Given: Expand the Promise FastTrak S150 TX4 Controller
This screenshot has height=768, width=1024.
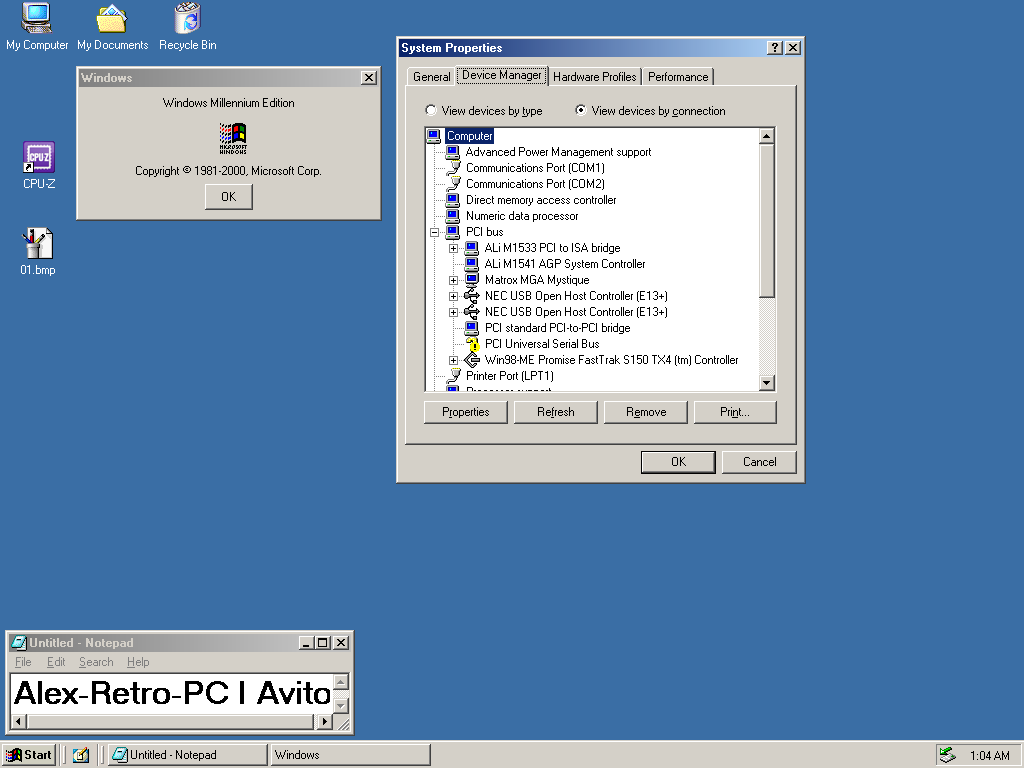Looking at the screenshot, I should click(x=453, y=360).
